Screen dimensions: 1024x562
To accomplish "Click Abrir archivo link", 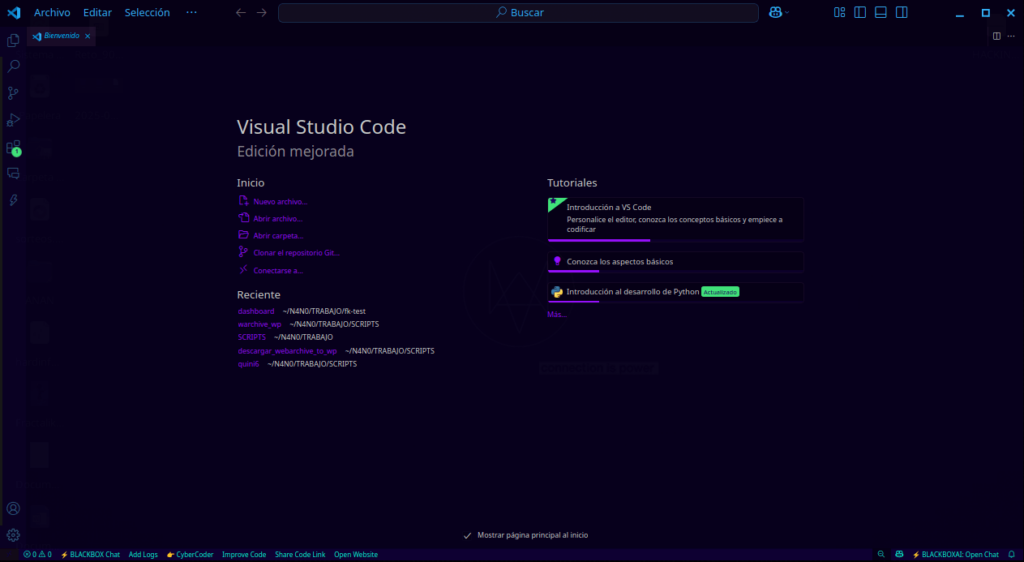I will tap(278, 219).
